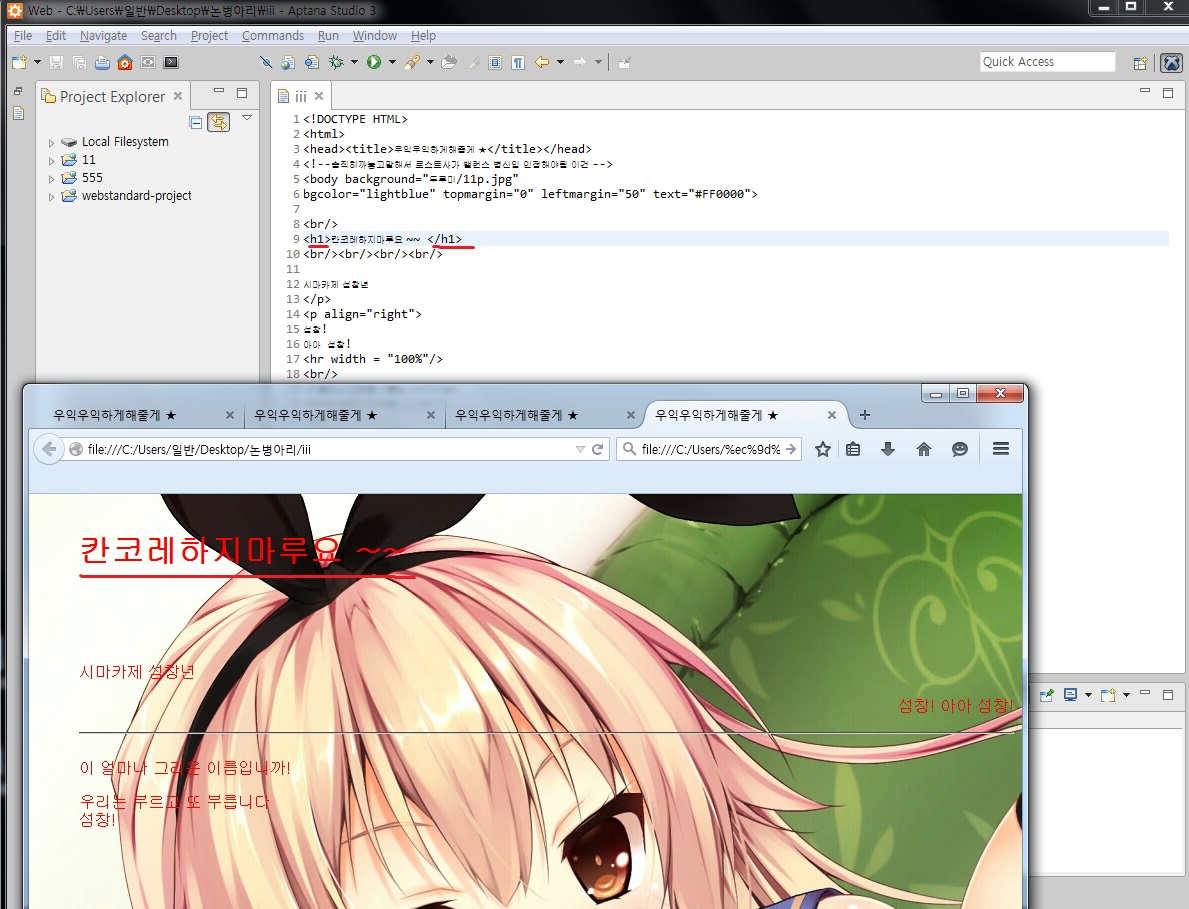Open the Back history dropdown arrow

(560, 62)
